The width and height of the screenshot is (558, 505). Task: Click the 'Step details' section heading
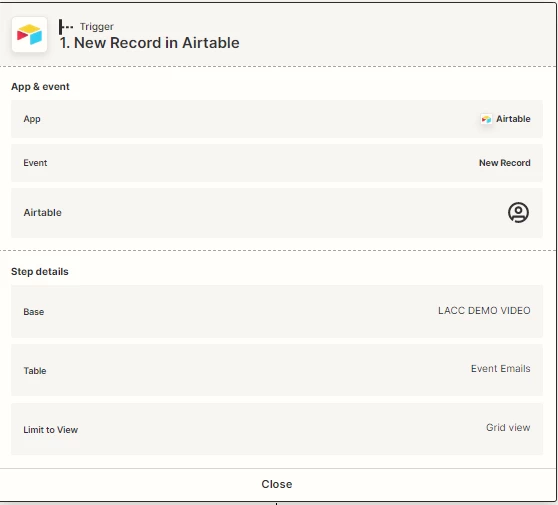coord(40,272)
